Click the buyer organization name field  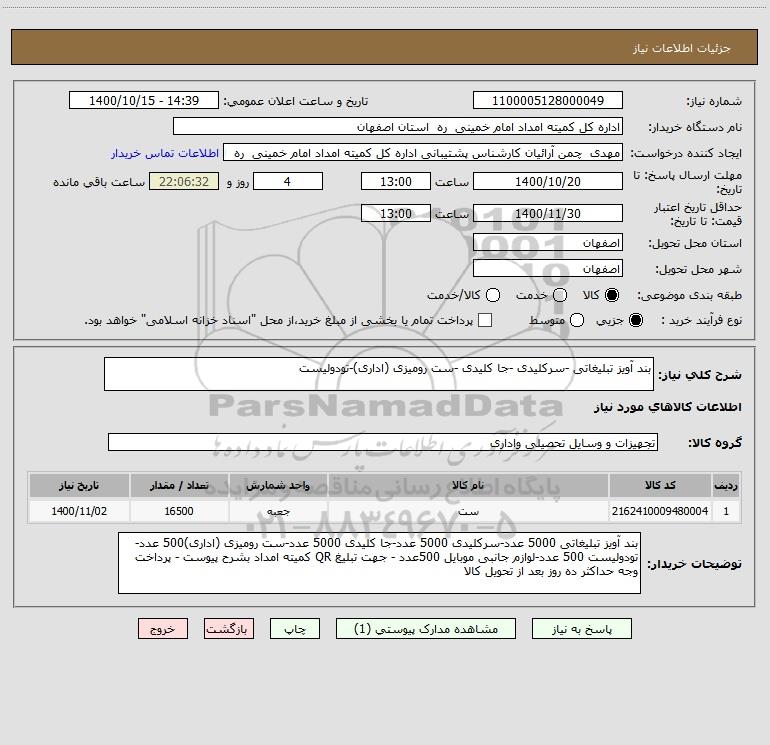[x=398, y=126]
